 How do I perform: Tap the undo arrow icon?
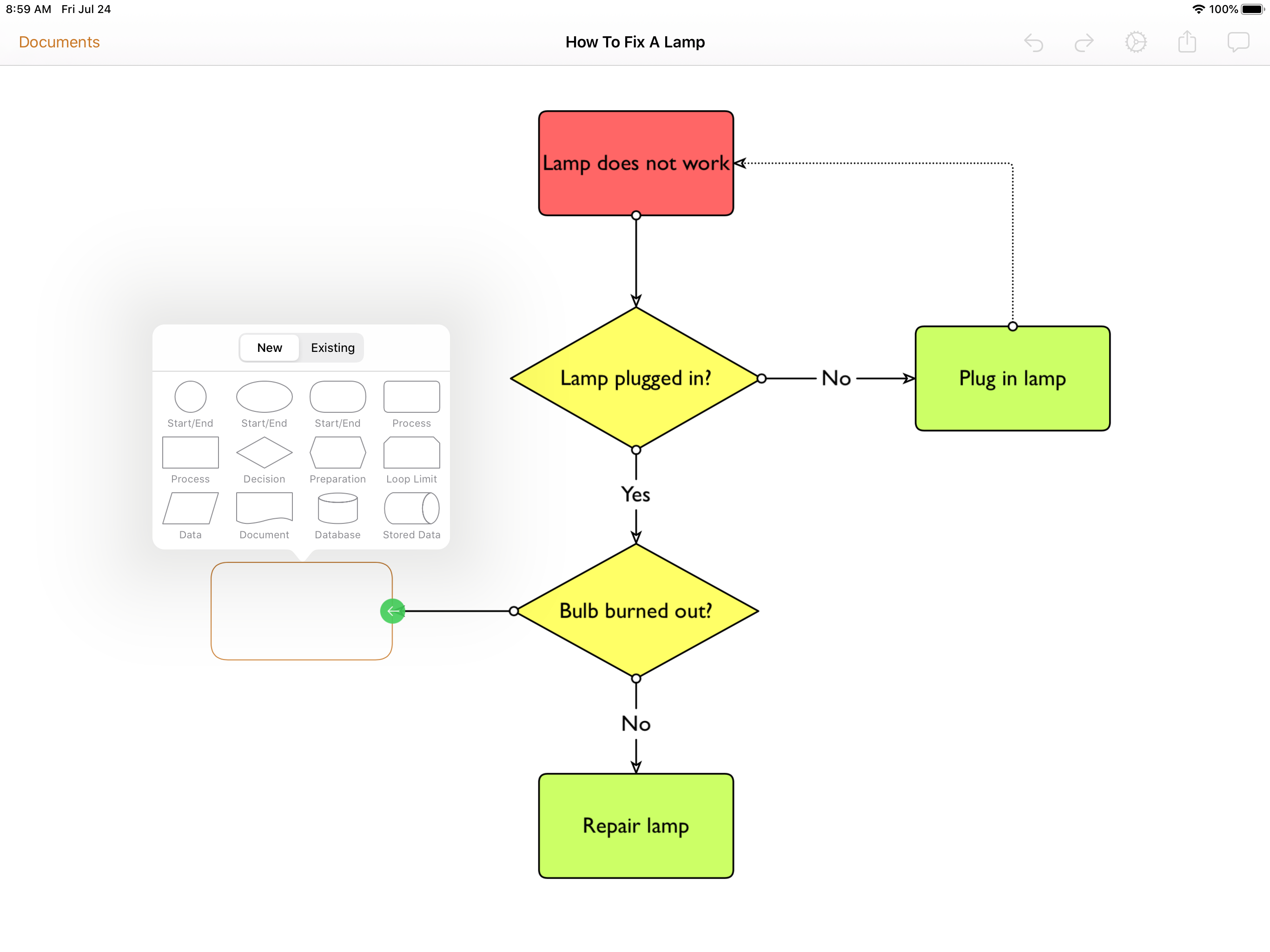1033,42
